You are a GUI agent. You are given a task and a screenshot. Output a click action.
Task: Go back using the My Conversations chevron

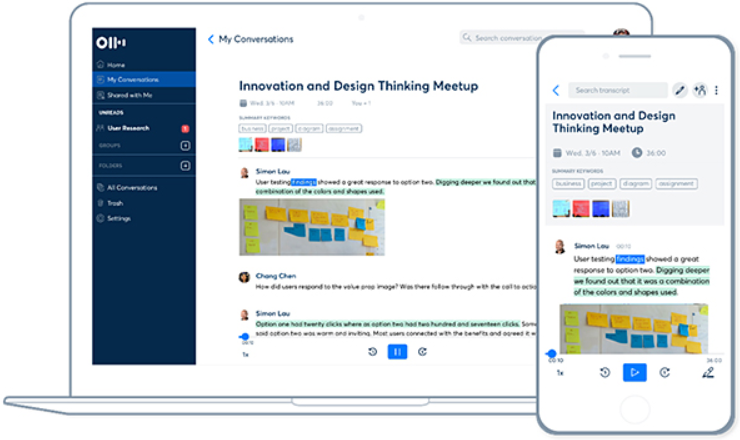[x=210, y=39]
